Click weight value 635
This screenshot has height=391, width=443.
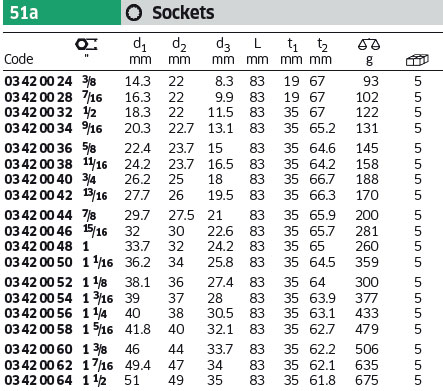(367, 365)
